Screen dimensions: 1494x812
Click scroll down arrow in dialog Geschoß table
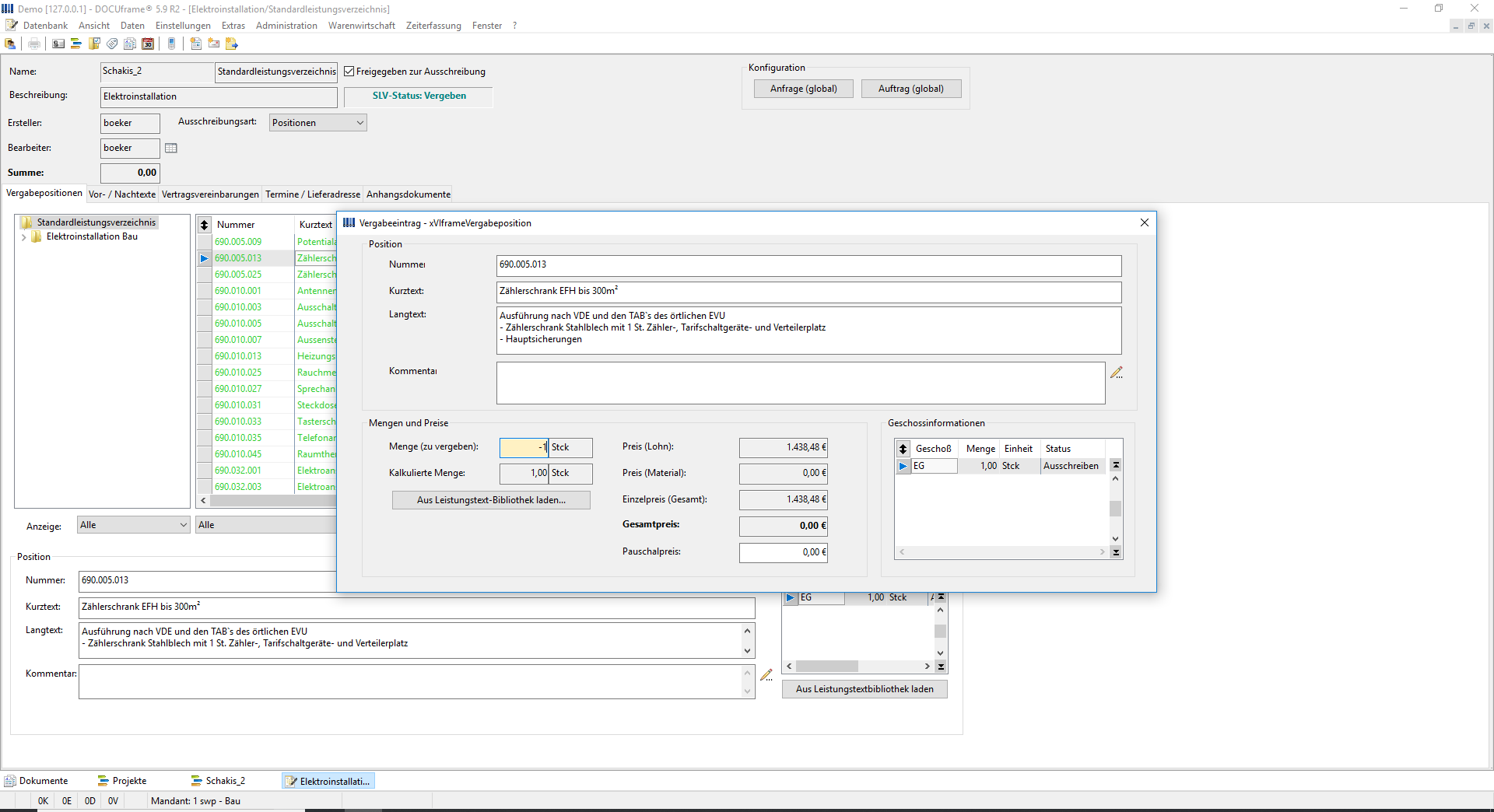(1116, 539)
